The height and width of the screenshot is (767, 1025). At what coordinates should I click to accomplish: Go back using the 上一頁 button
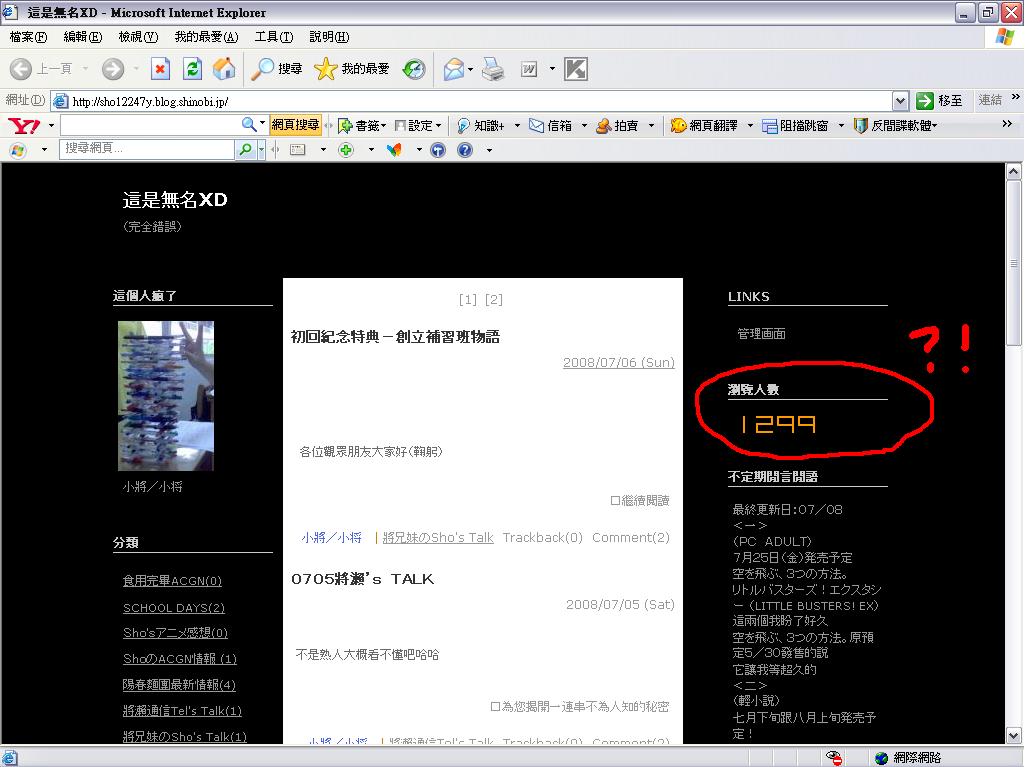coord(41,69)
